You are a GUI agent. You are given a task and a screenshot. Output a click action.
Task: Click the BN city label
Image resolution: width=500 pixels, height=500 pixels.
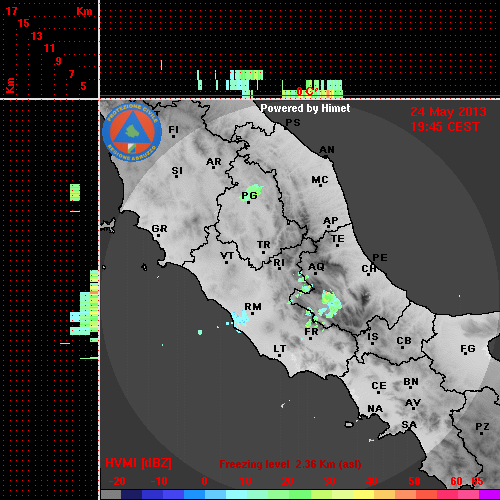click(x=411, y=381)
